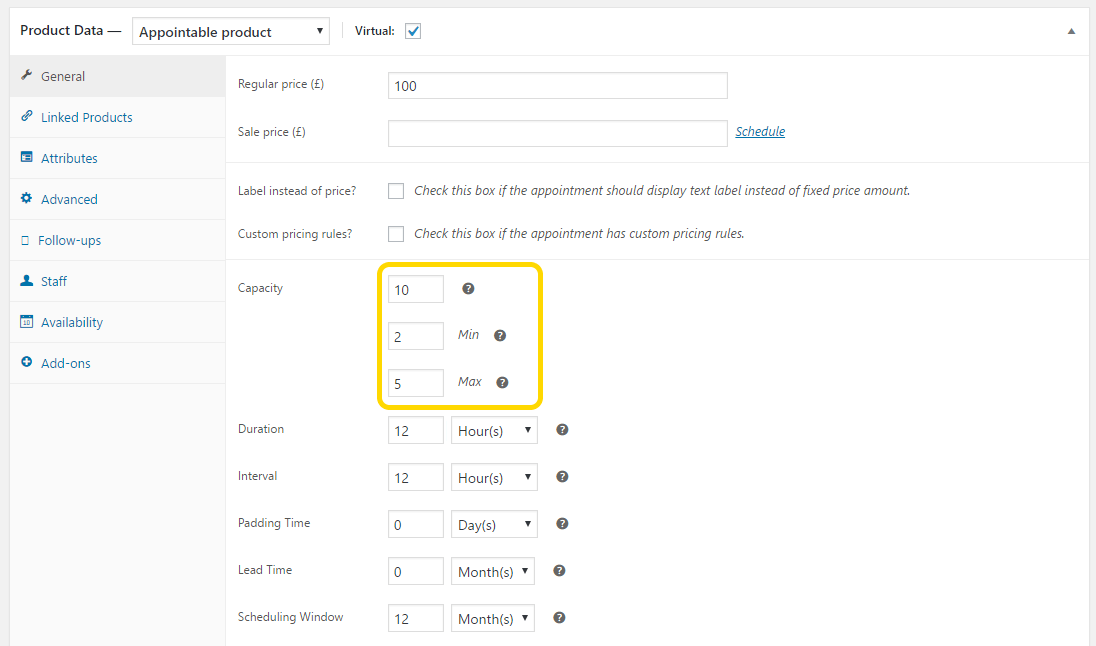This screenshot has width=1096, height=646.
Task: Open the Padding Time Day(s) dropdown
Action: pyautogui.click(x=494, y=524)
